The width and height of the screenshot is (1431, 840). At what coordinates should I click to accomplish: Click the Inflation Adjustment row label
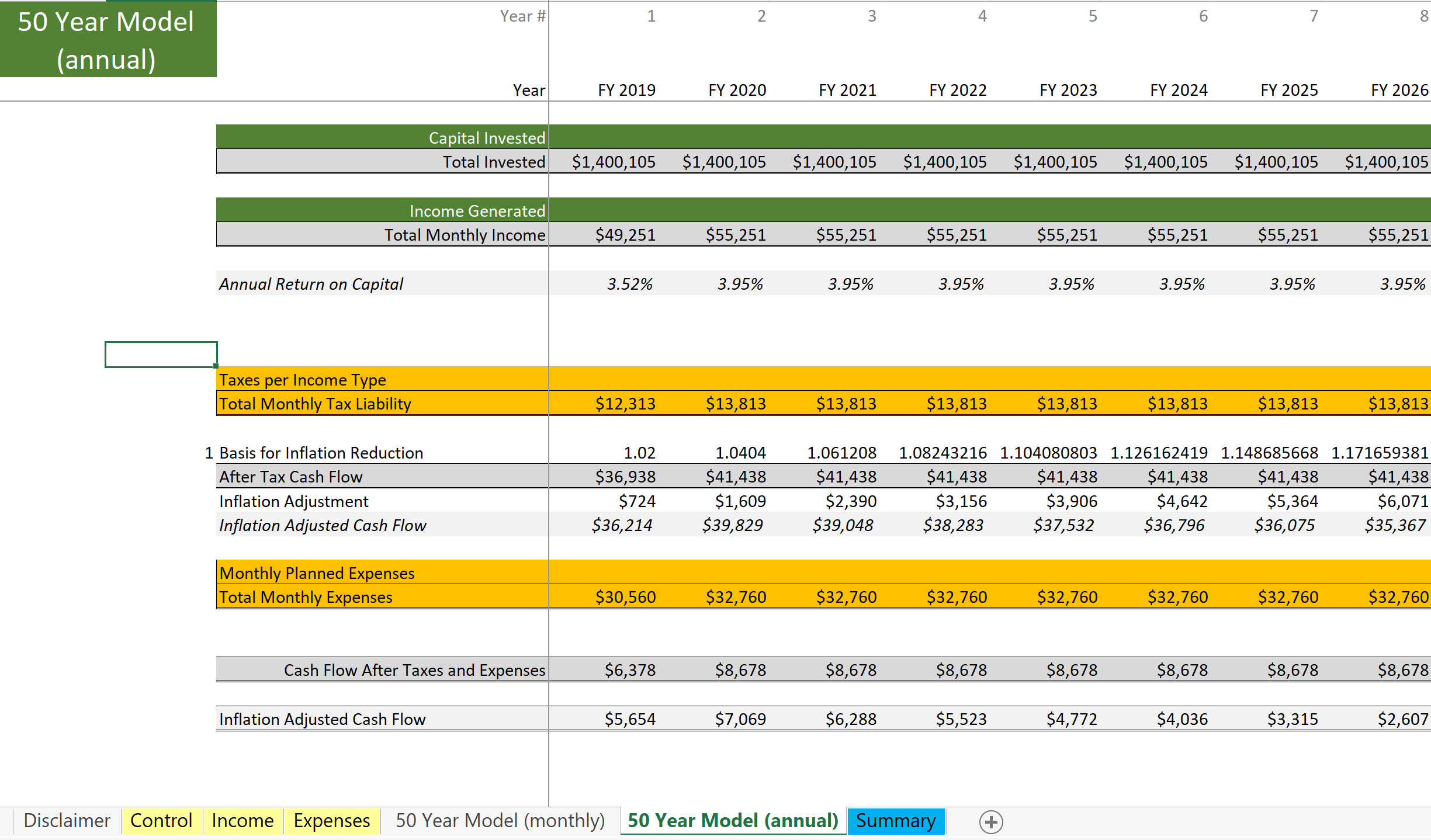(x=293, y=501)
